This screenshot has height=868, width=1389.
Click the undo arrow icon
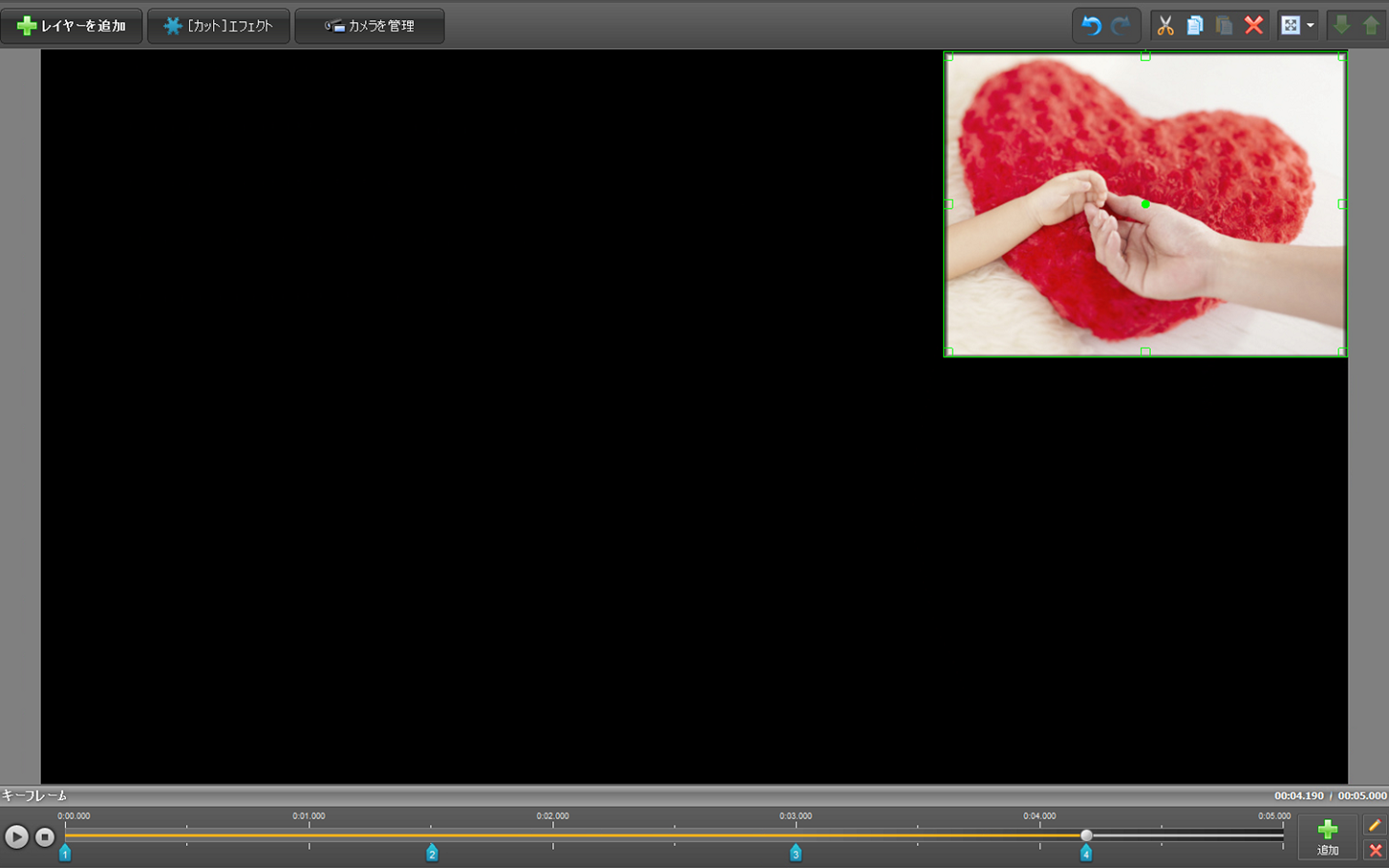(x=1091, y=26)
